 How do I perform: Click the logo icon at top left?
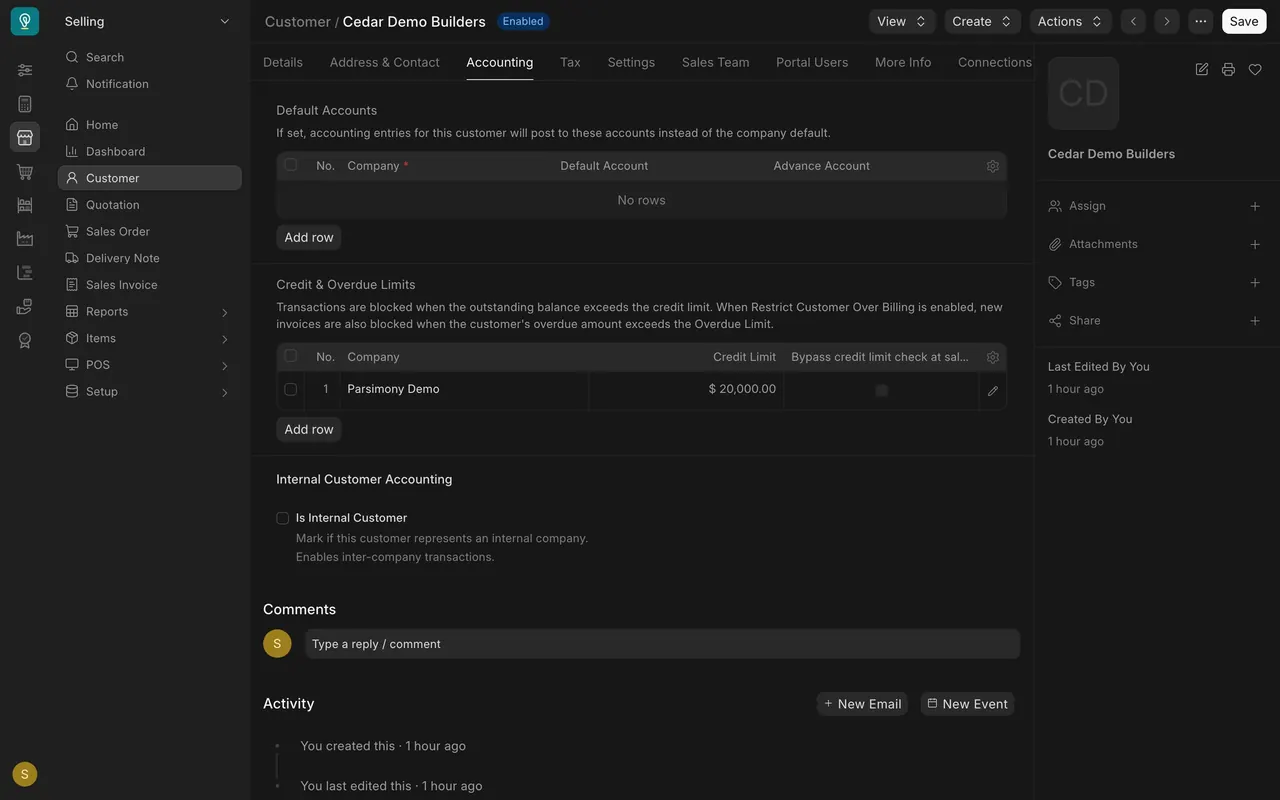point(25,21)
